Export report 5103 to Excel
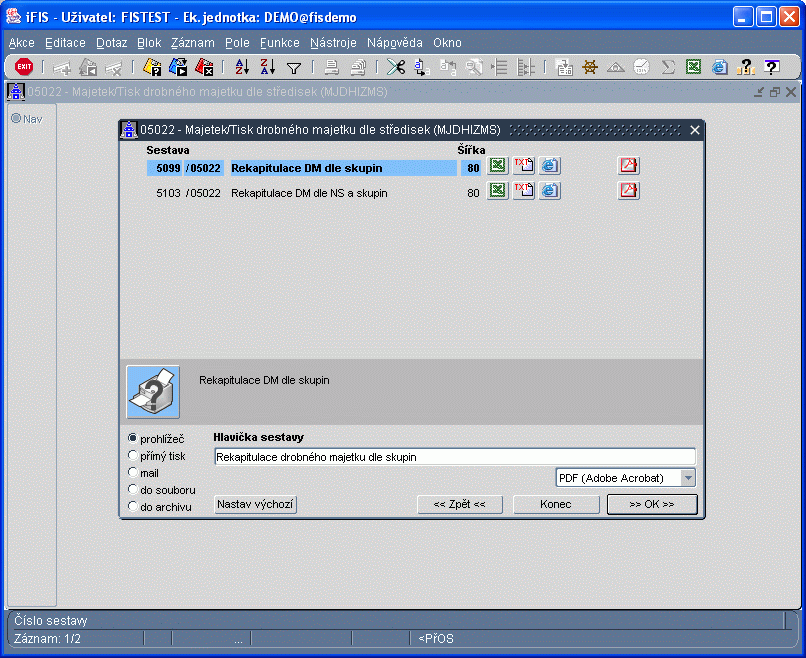 click(x=498, y=191)
